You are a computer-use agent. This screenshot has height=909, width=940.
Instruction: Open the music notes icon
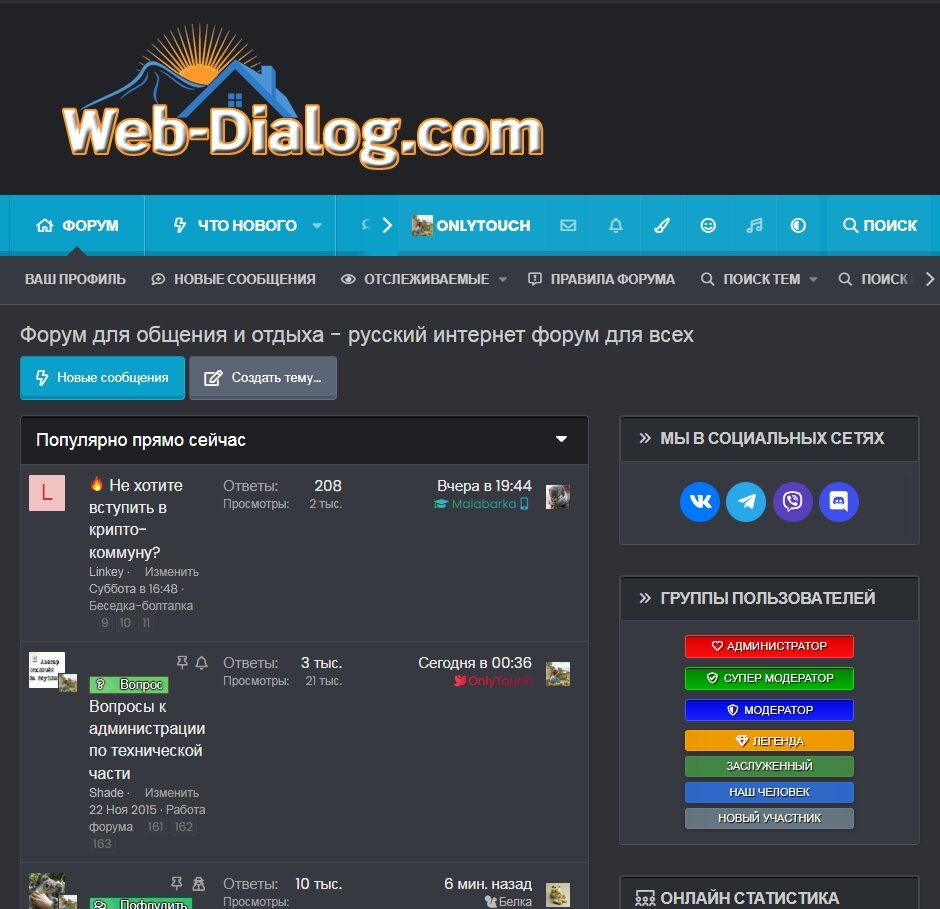click(754, 225)
